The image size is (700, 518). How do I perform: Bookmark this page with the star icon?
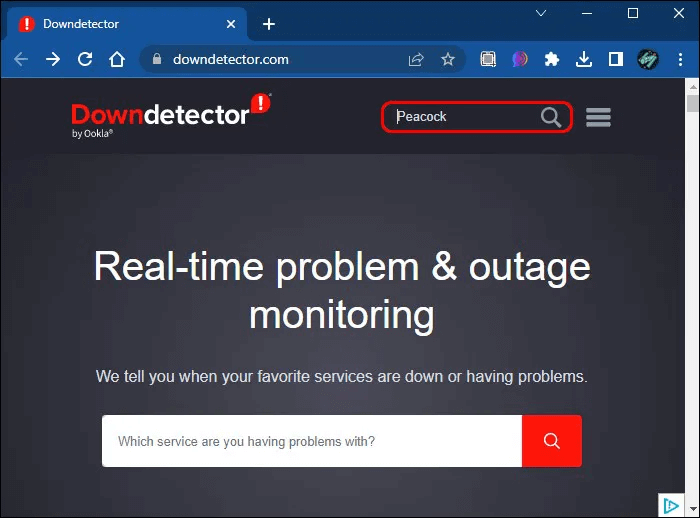(x=448, y=59)
